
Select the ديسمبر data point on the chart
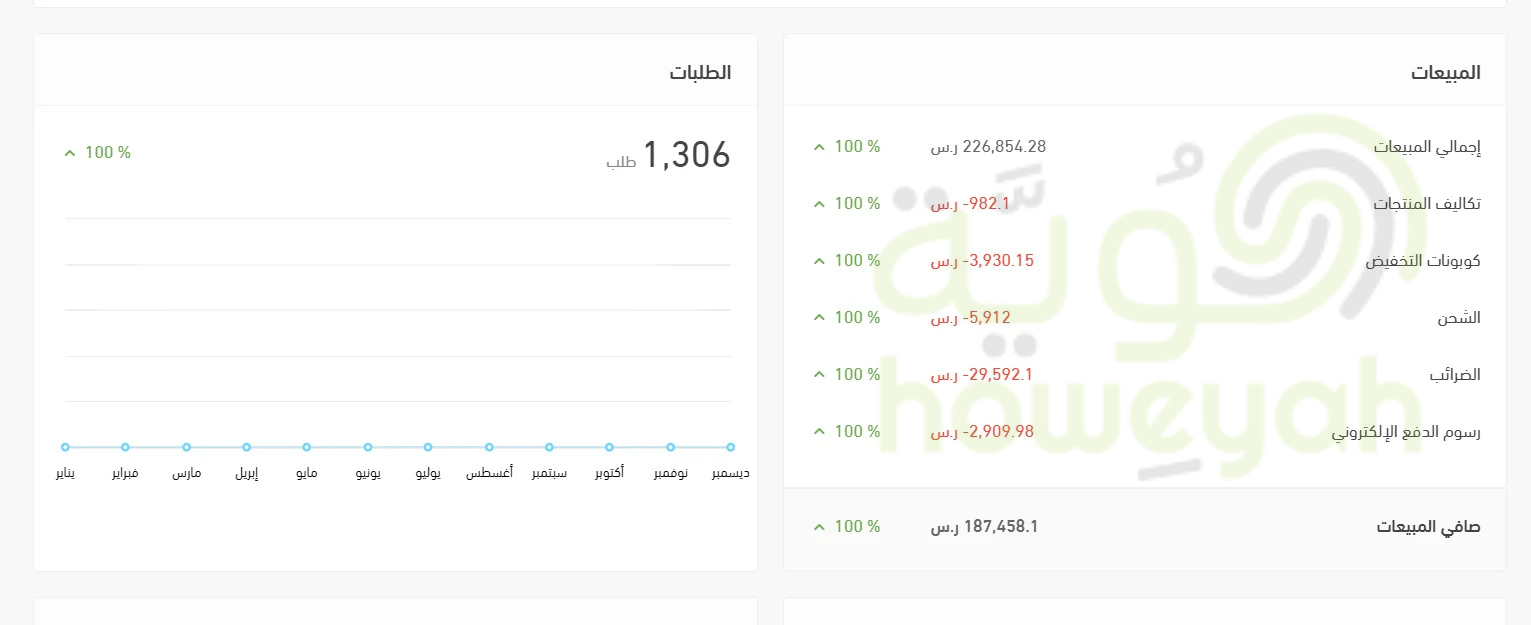(x=731, y=447)
